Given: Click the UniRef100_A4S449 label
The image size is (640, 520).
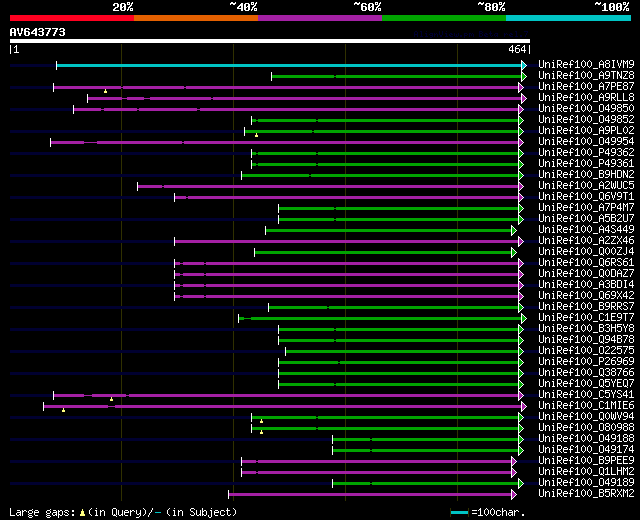Looking at the screenshot, I should tap(586, 229).
